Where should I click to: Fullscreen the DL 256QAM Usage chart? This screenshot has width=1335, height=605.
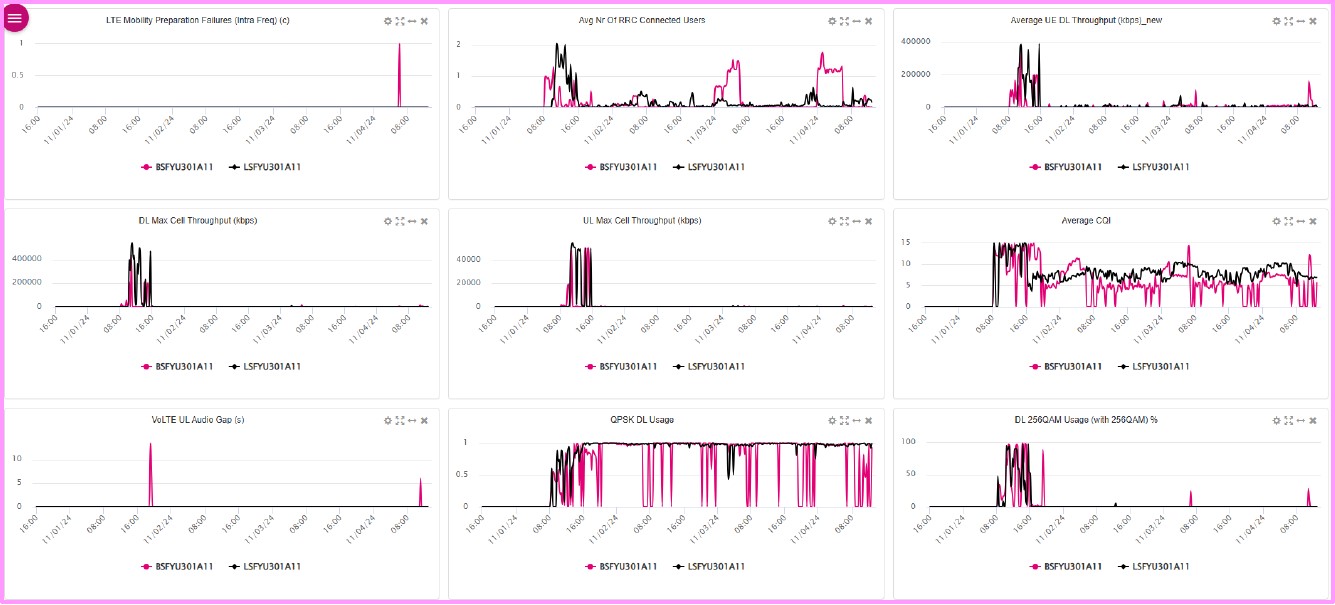(x=1288, y=421)
